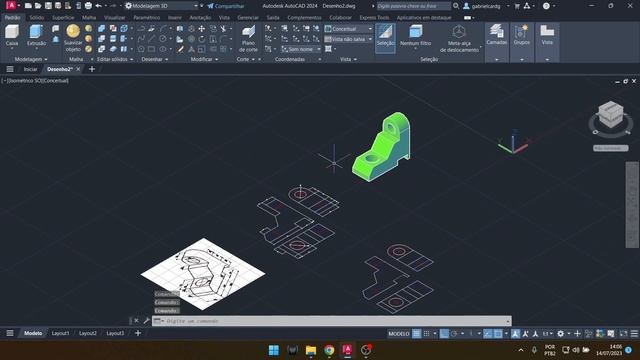The height and width of the screenshot is (360, 640).
Task: Open workspace switching gear in status bar
Action: pyautogui.click(x=560, y=334)
